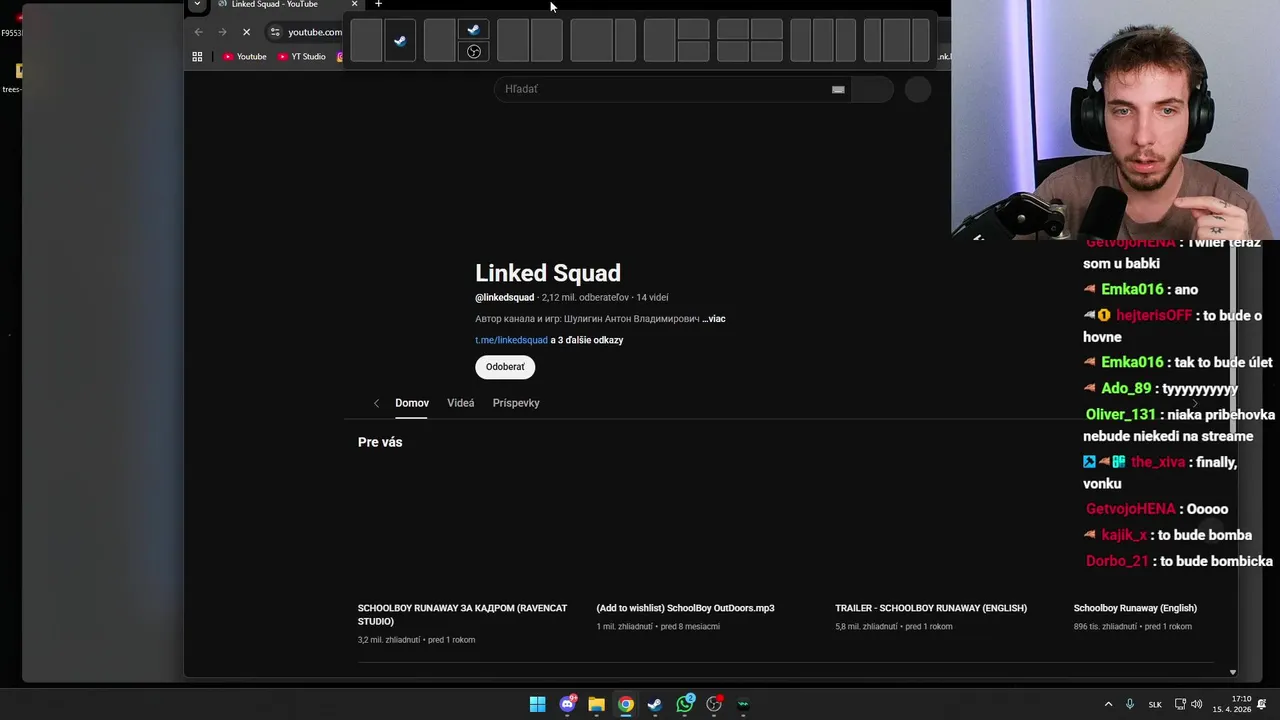Pick the Steam zone in first snap layout
The image size is (1280, 720).
(400, 41)
